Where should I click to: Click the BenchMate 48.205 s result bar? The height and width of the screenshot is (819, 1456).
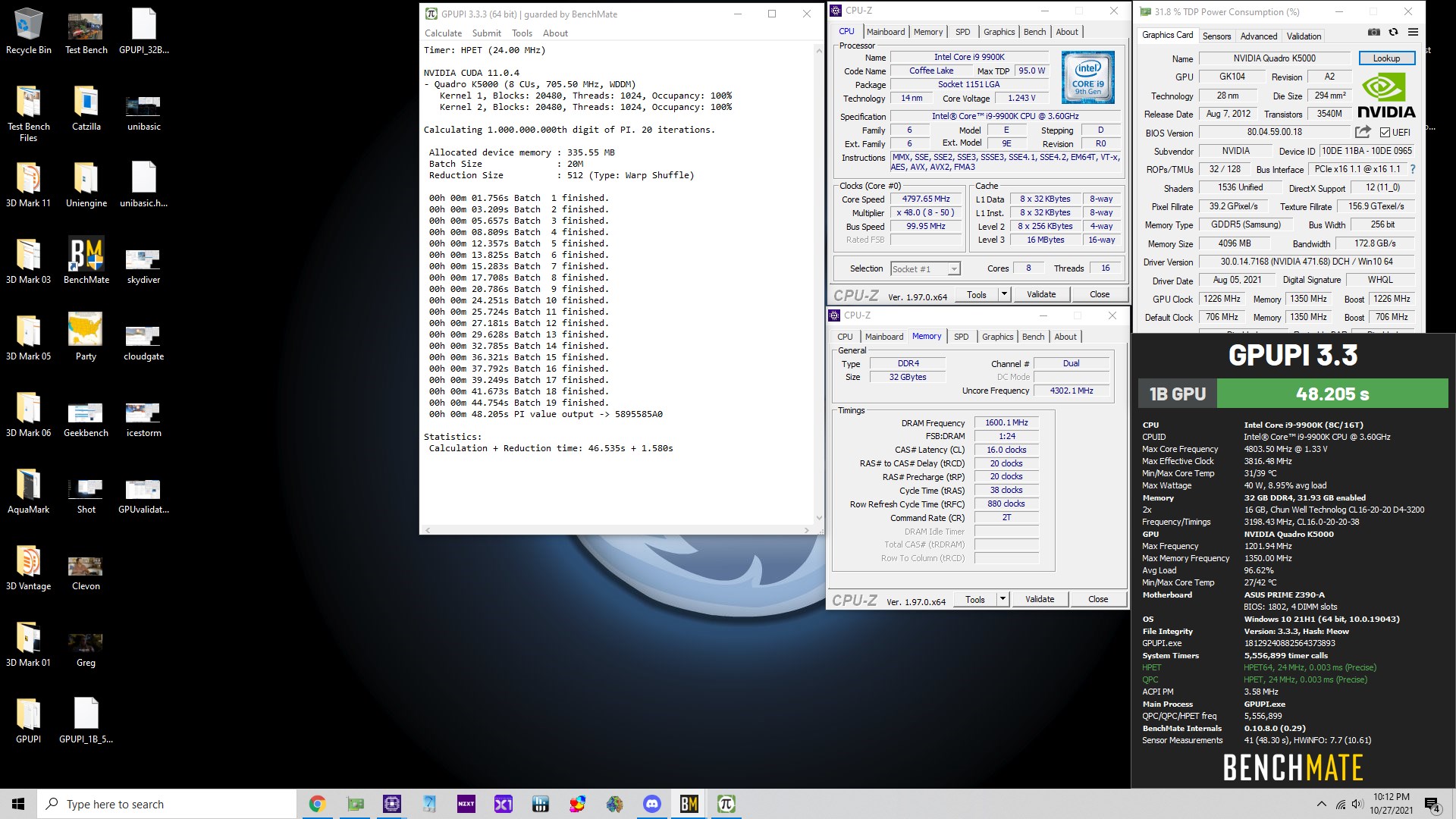[x=1332, y=394]
